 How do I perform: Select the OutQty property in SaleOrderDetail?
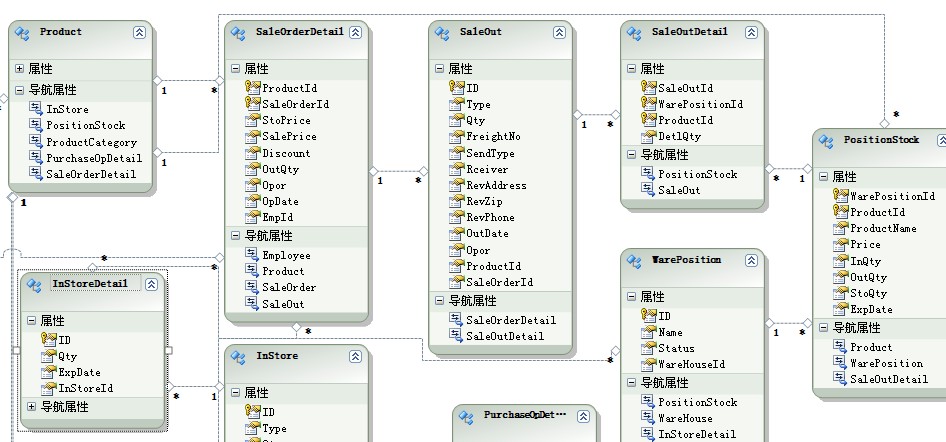click(281, 169)
